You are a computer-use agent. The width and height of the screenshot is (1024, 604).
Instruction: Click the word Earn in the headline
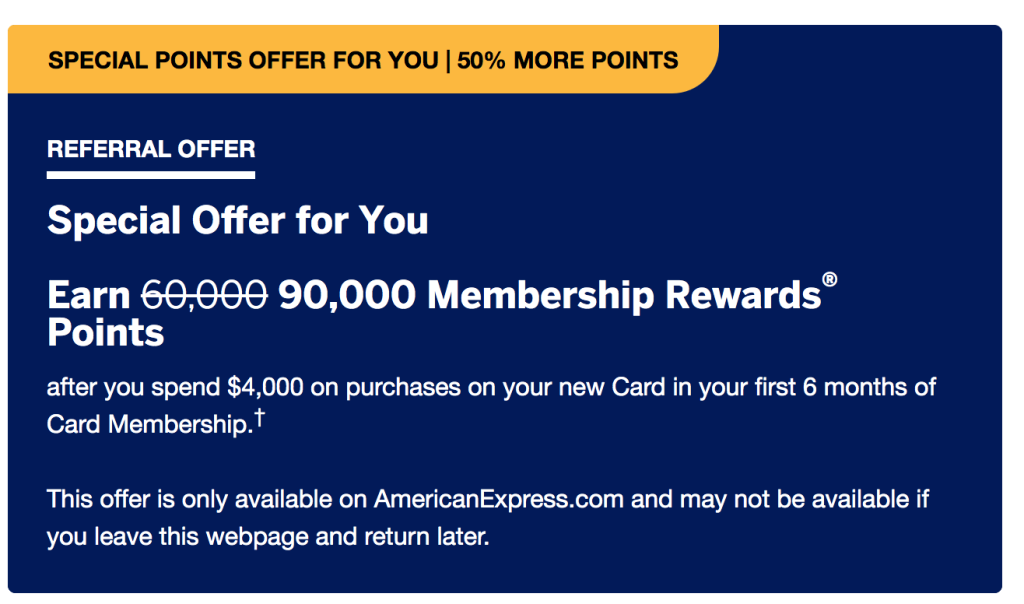pos(89,295)
